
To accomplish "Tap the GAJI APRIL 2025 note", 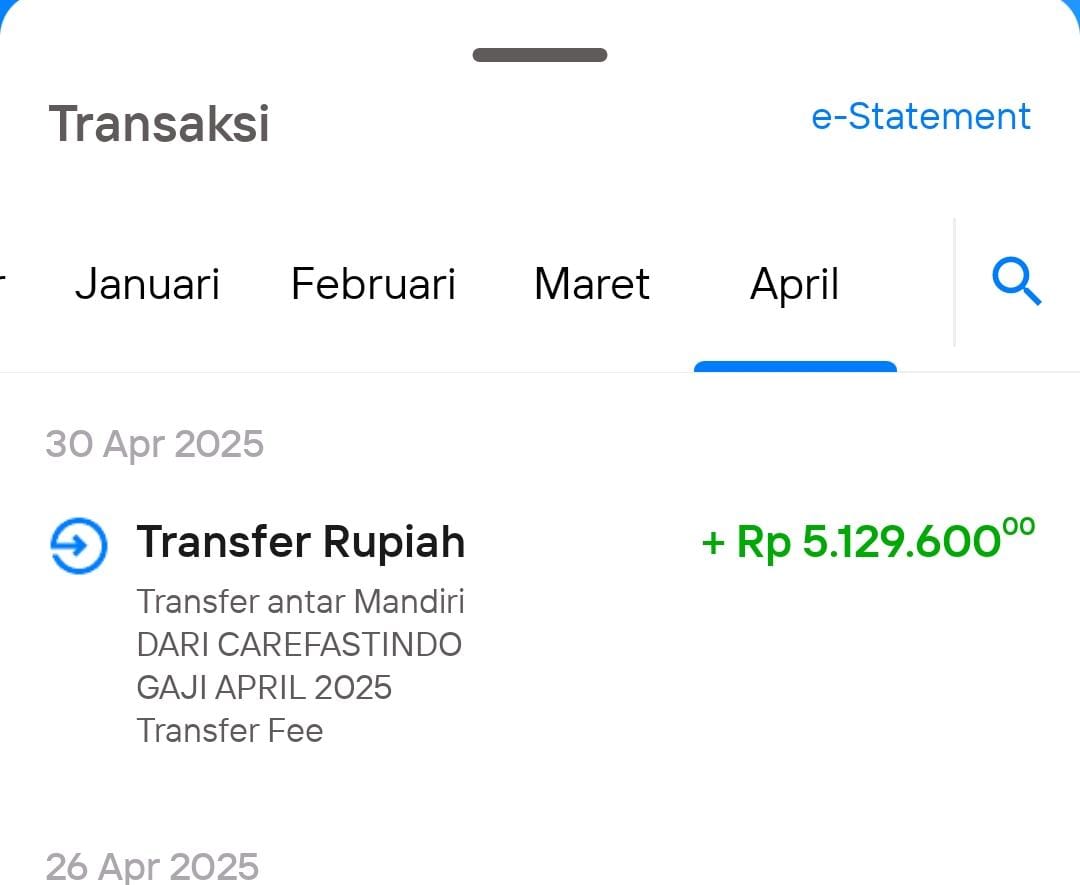I will (264, 687).
